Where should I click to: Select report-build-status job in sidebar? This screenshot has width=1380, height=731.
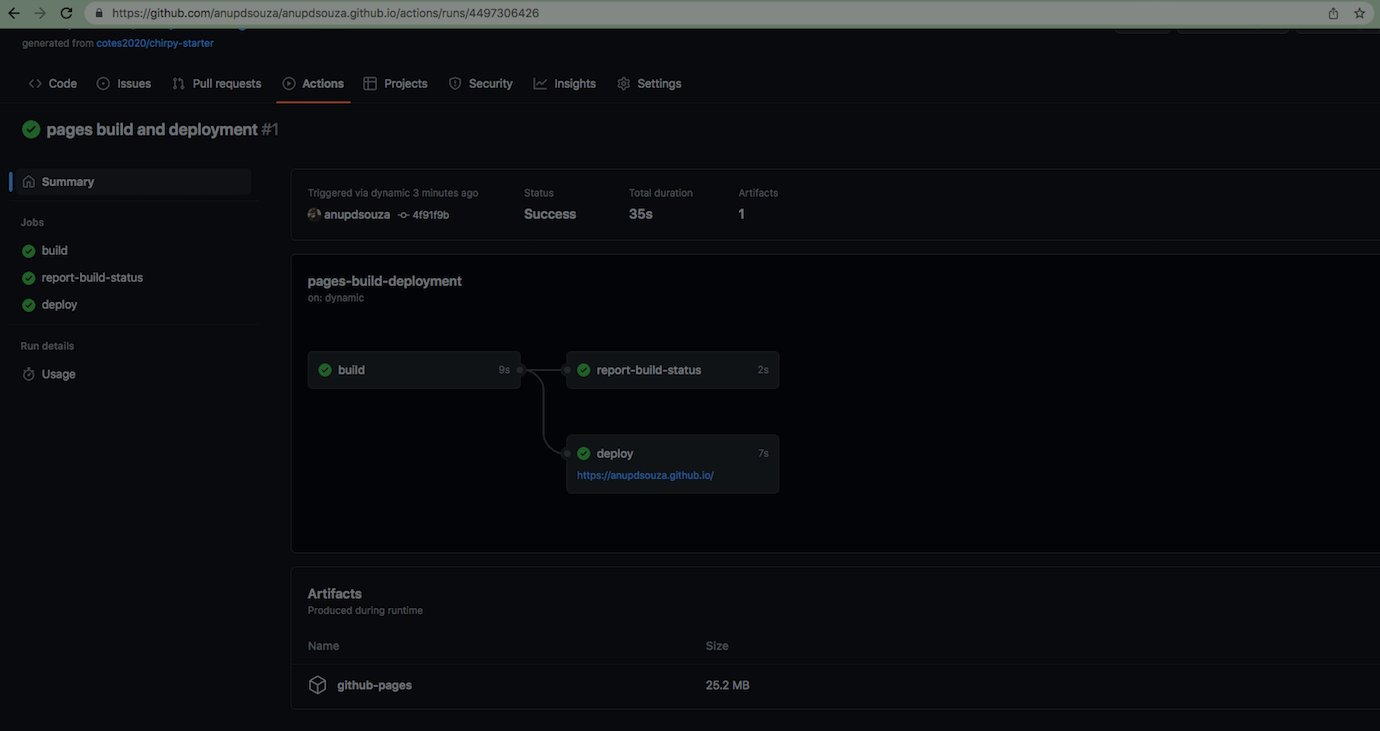92,278
